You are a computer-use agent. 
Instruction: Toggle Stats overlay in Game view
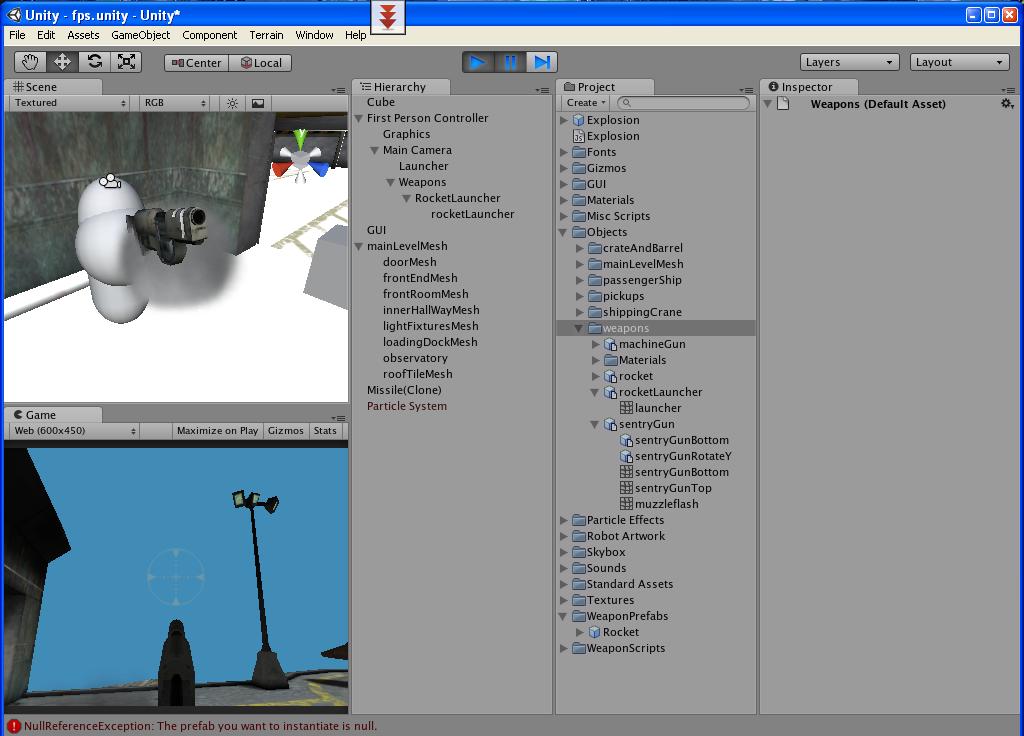pos(325,430)
